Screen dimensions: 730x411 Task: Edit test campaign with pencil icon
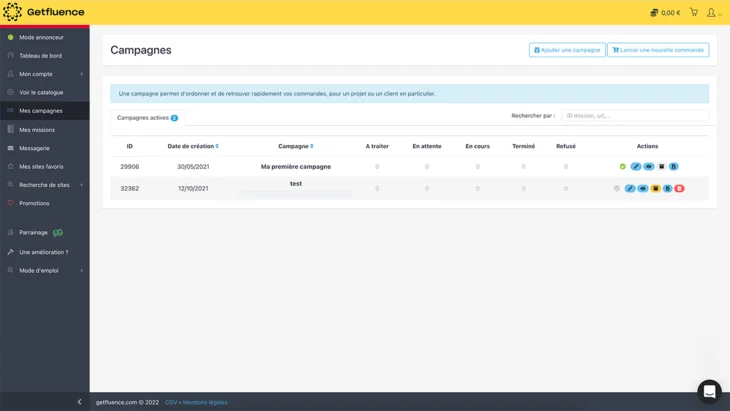[x=629, y=189]
